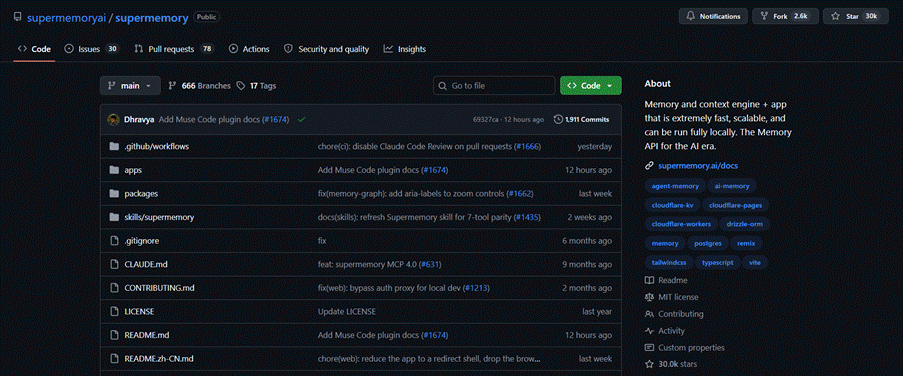Select the agent-memory topic tag
This screenshot has height=376, width=903.
[x=675, y=186]
